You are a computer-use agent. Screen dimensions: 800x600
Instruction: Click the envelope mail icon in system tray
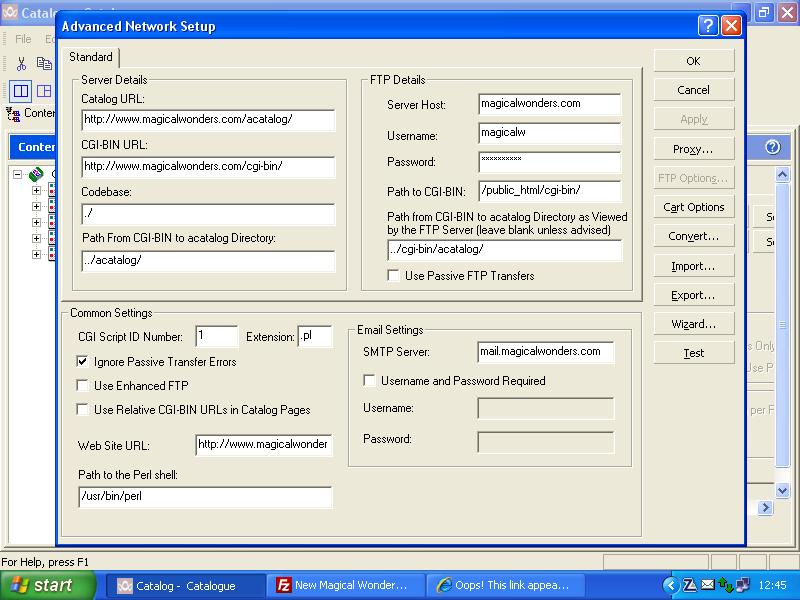[x=708, y=585]
